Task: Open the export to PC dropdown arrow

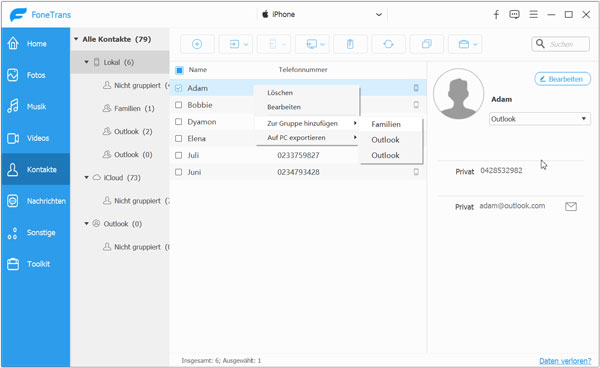Action: pyautogui.click(x=323, y=45)
